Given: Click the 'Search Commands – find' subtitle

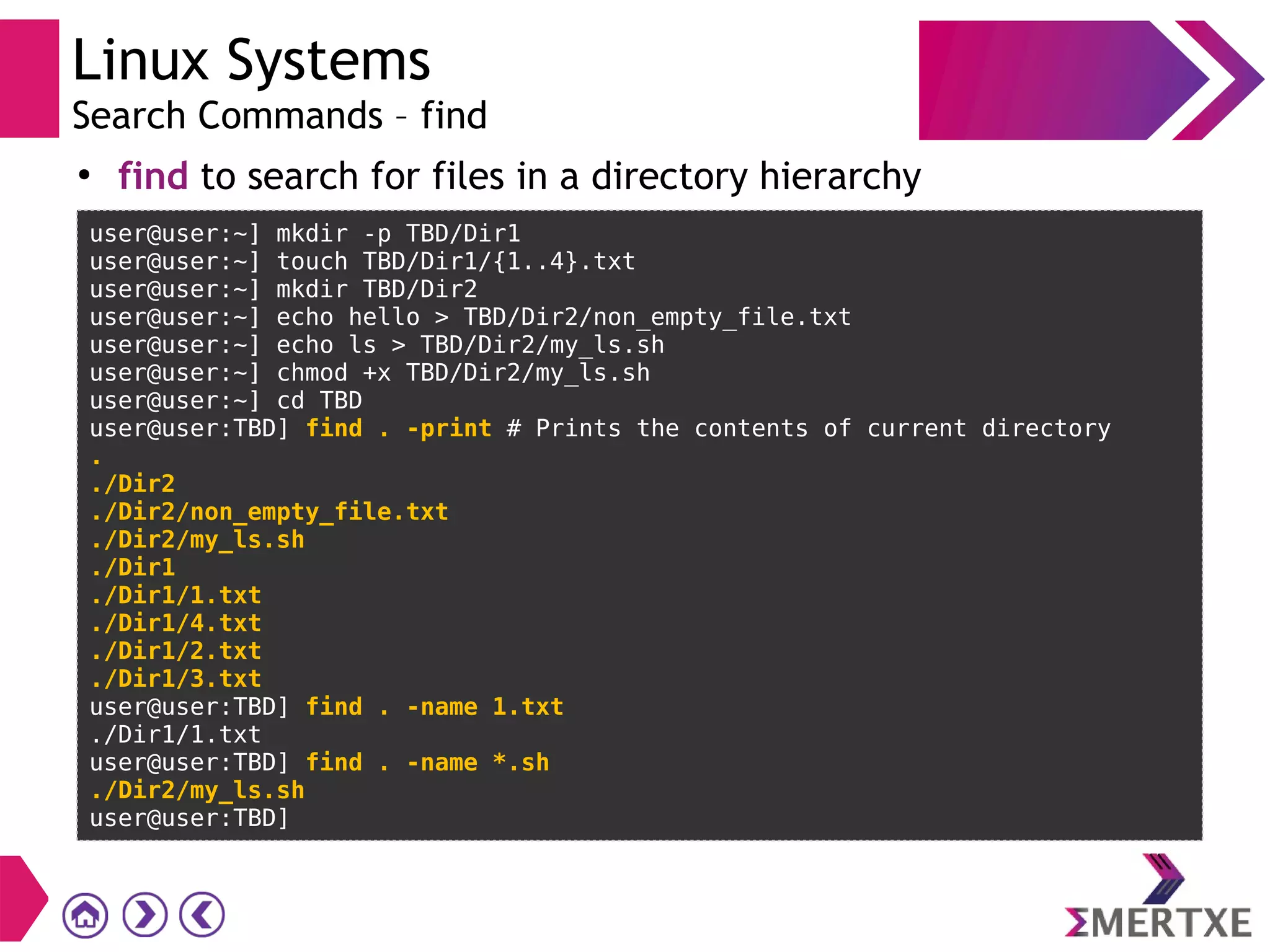Looking at the screenshot, I should (280, 116).
